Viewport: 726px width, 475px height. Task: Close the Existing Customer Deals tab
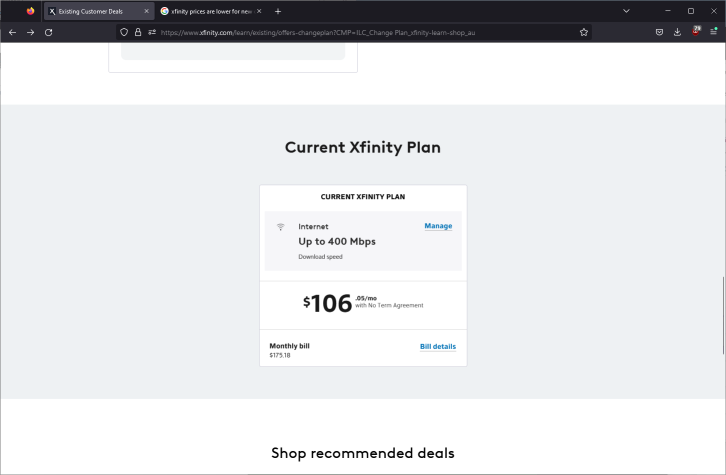point(147,11)
